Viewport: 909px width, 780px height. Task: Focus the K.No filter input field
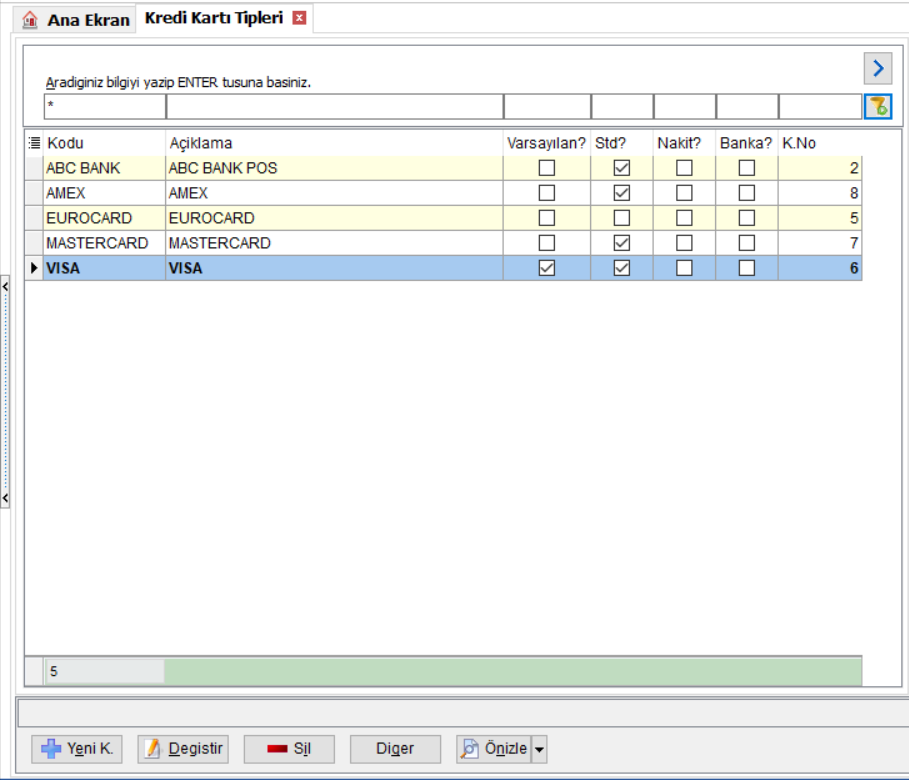(x=820, y=107)
